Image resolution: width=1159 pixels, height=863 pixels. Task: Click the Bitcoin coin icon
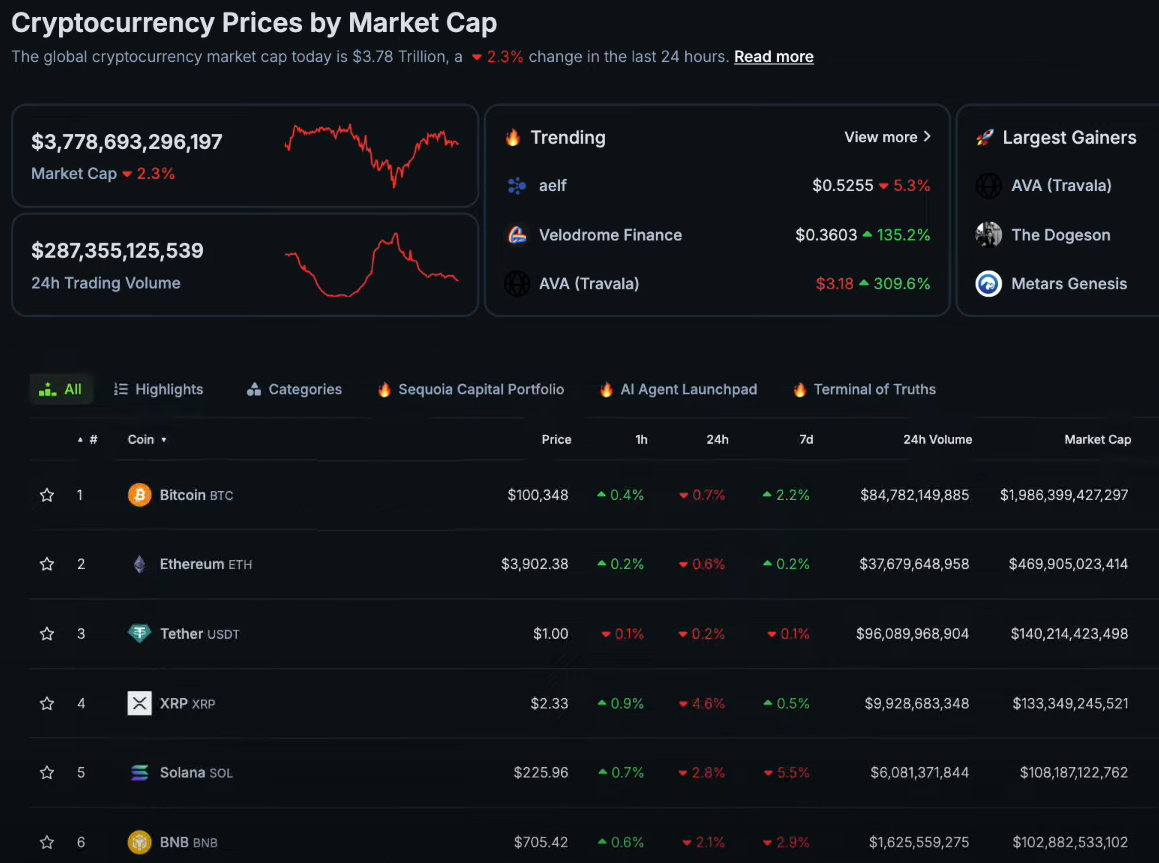[139, 495]
